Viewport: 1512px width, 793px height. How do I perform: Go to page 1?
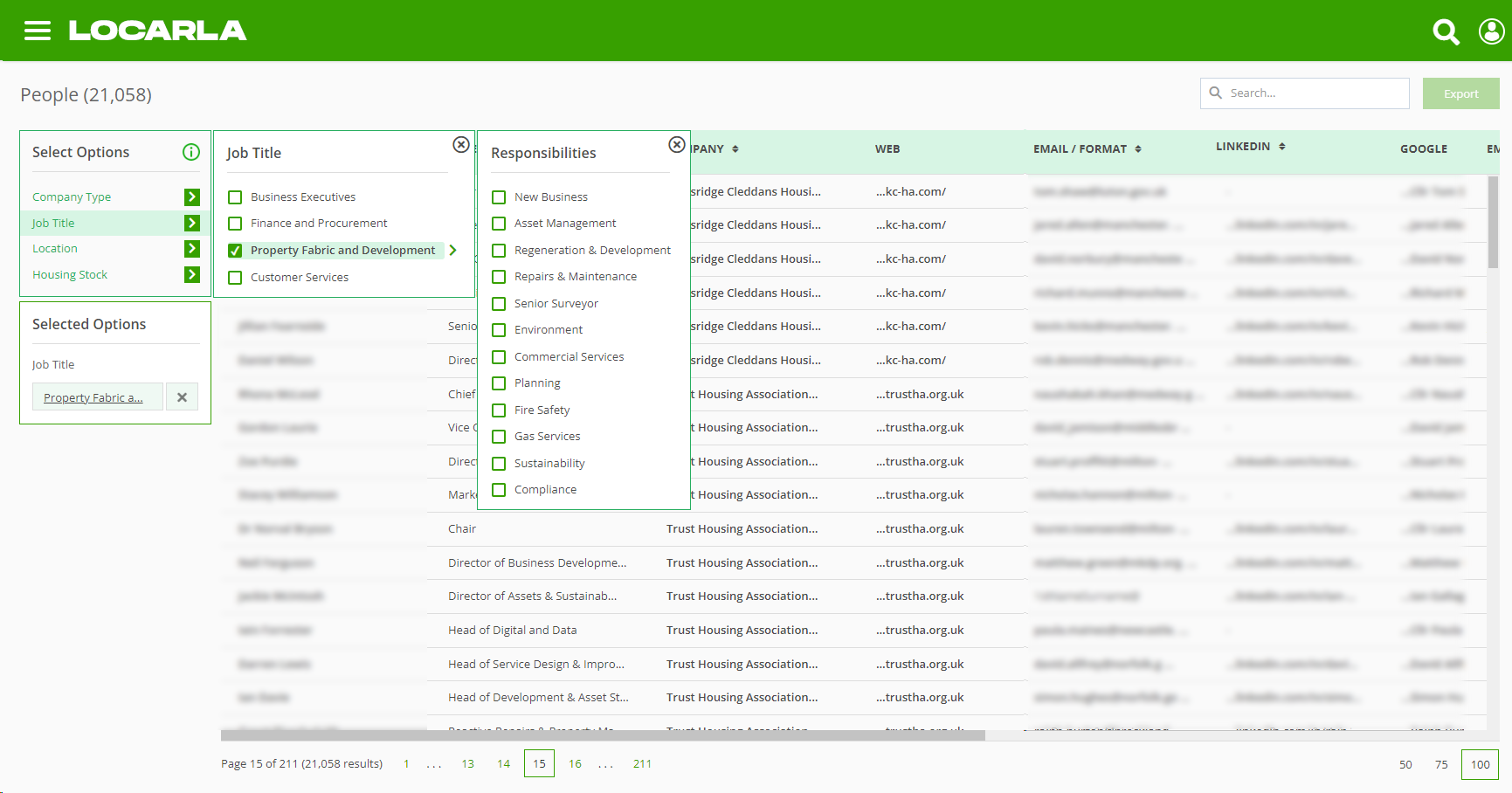coord(406,764)
